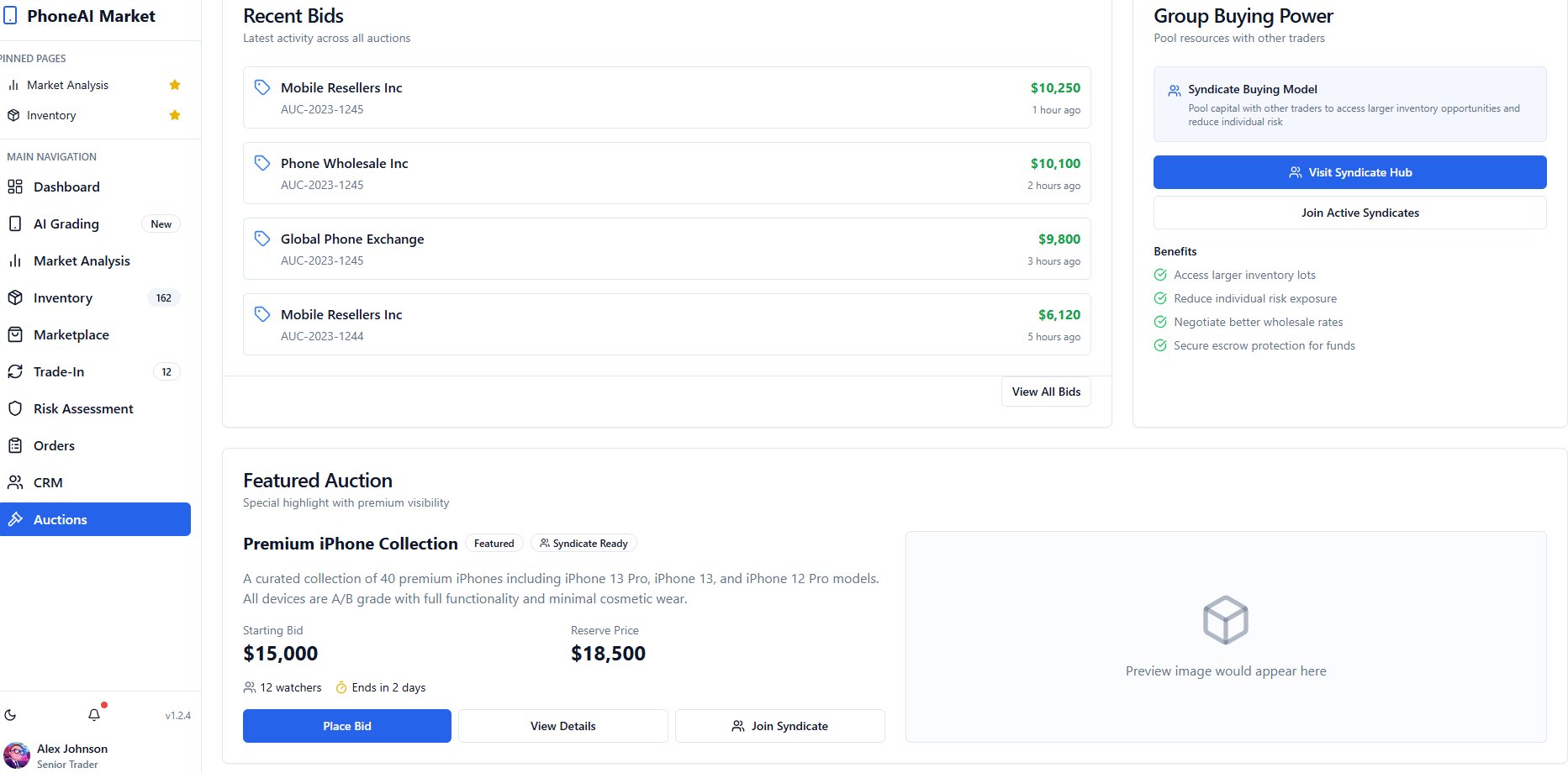Click Visit Syndicate Hub button
This screenshot has width=1568, height=773.
[x=1349, y=172]
